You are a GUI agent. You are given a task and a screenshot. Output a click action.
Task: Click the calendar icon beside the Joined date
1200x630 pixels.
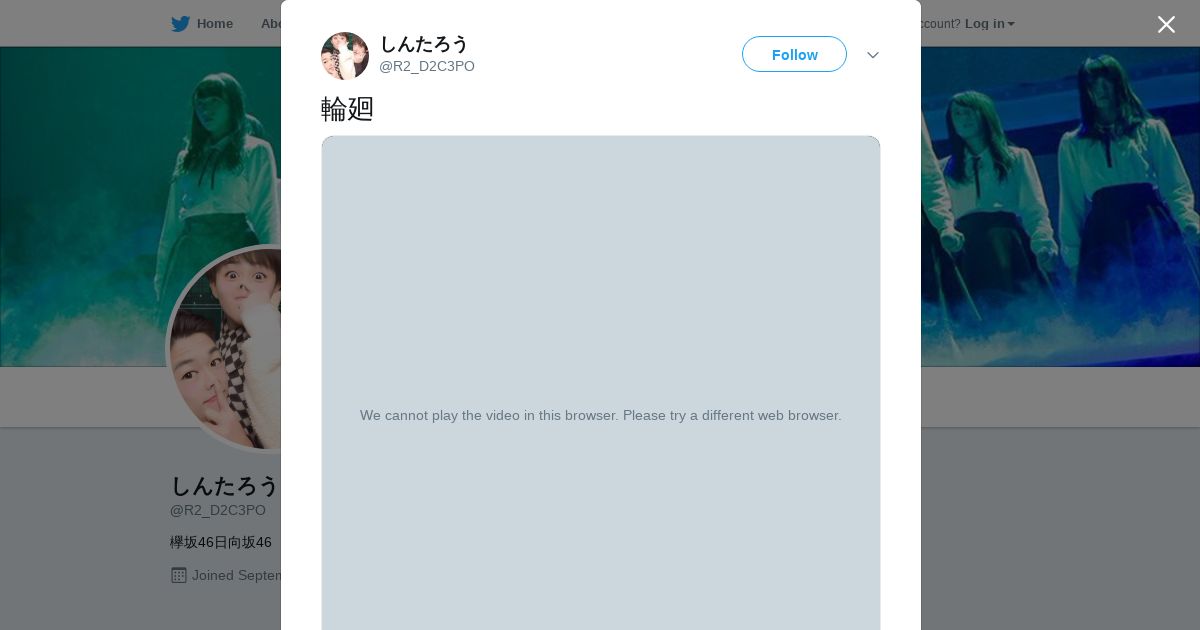(x=179, y=575)
